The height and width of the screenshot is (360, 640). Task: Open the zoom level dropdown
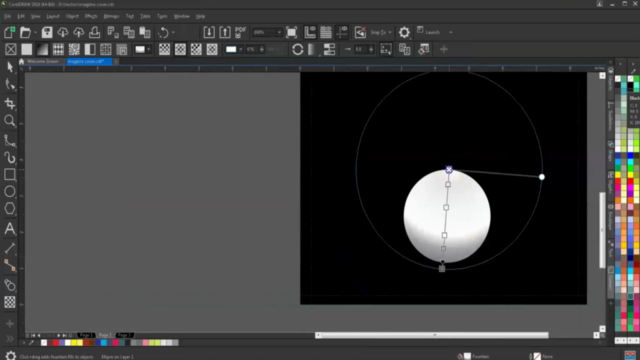point(279,32)
